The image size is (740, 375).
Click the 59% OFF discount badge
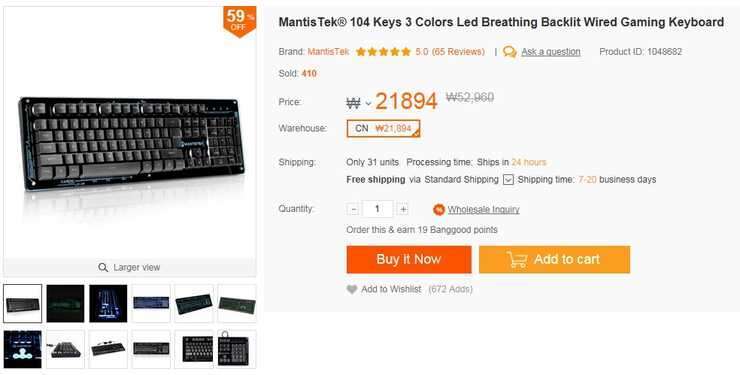coord(240,21)
